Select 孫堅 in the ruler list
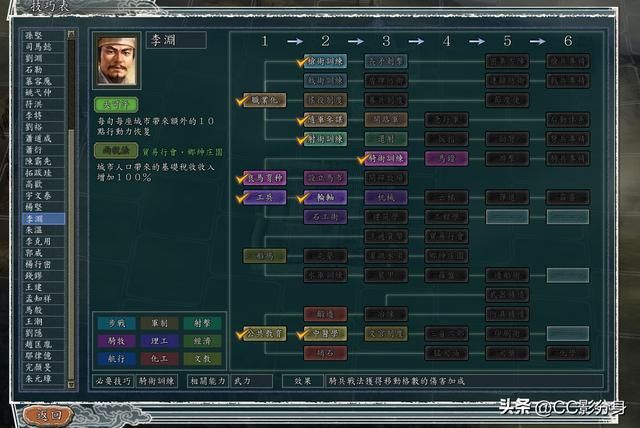640x428 pixels. tap(43, 35)
